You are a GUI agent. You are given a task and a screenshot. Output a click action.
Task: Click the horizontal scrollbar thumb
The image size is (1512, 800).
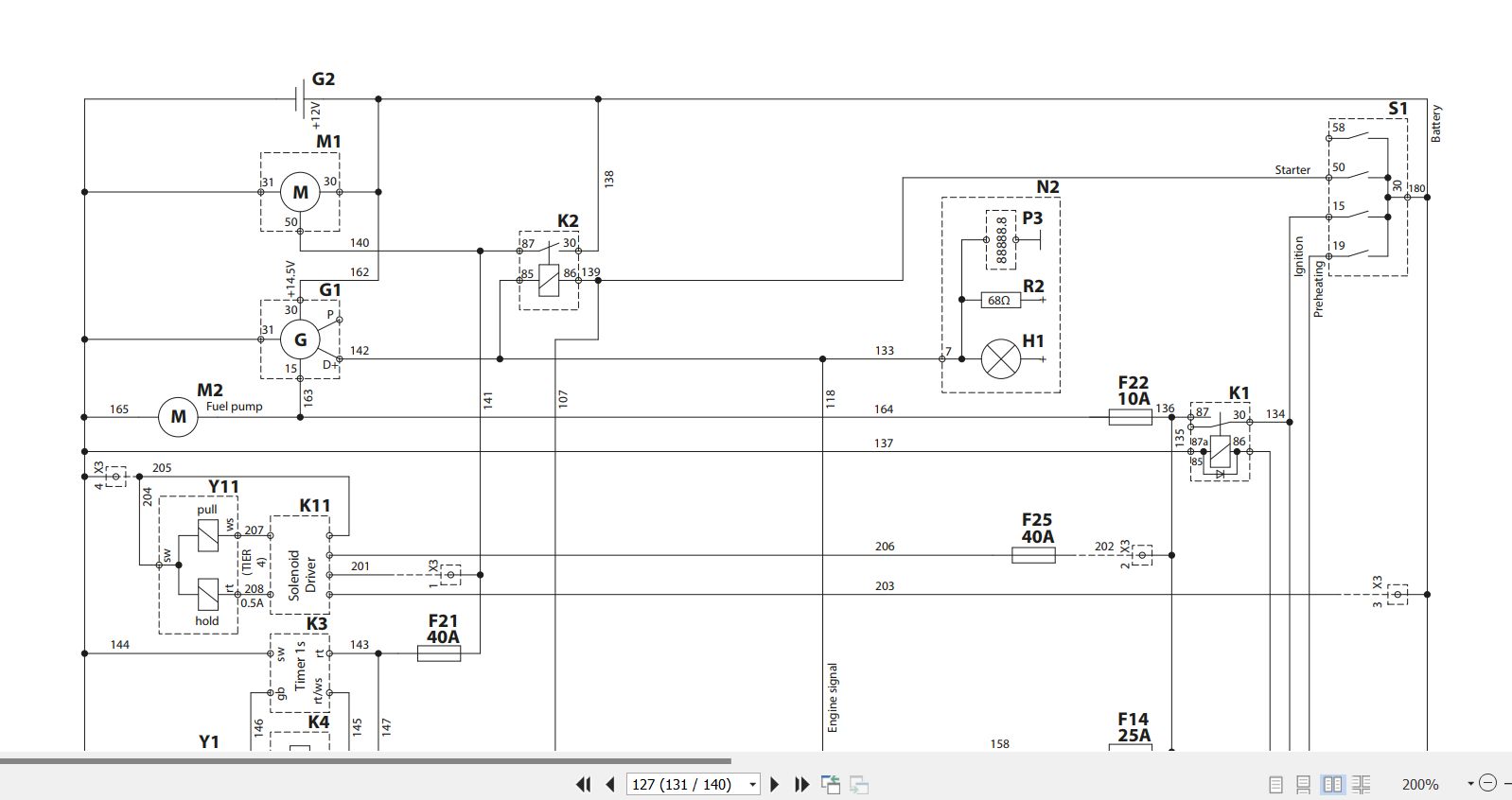pyautogui.click(x=365, y=760)
